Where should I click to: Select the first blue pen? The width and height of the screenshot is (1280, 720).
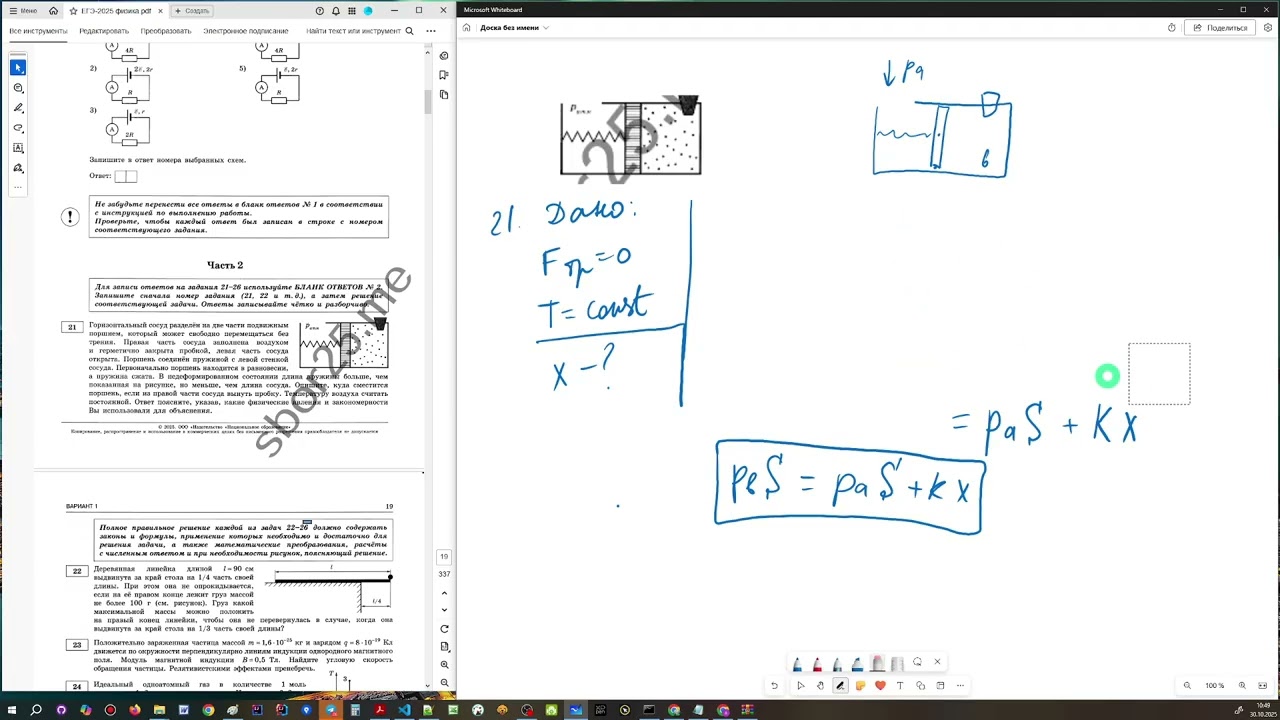pos(797,664)
